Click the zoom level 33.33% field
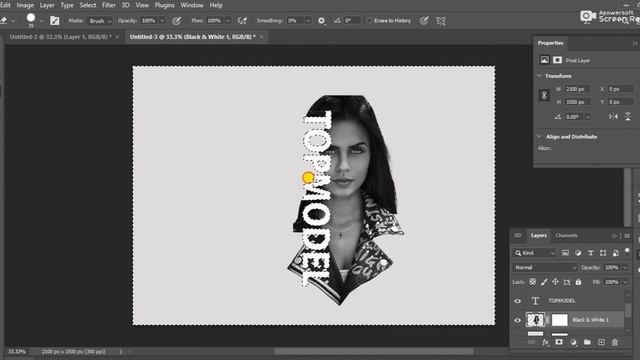 17,351
